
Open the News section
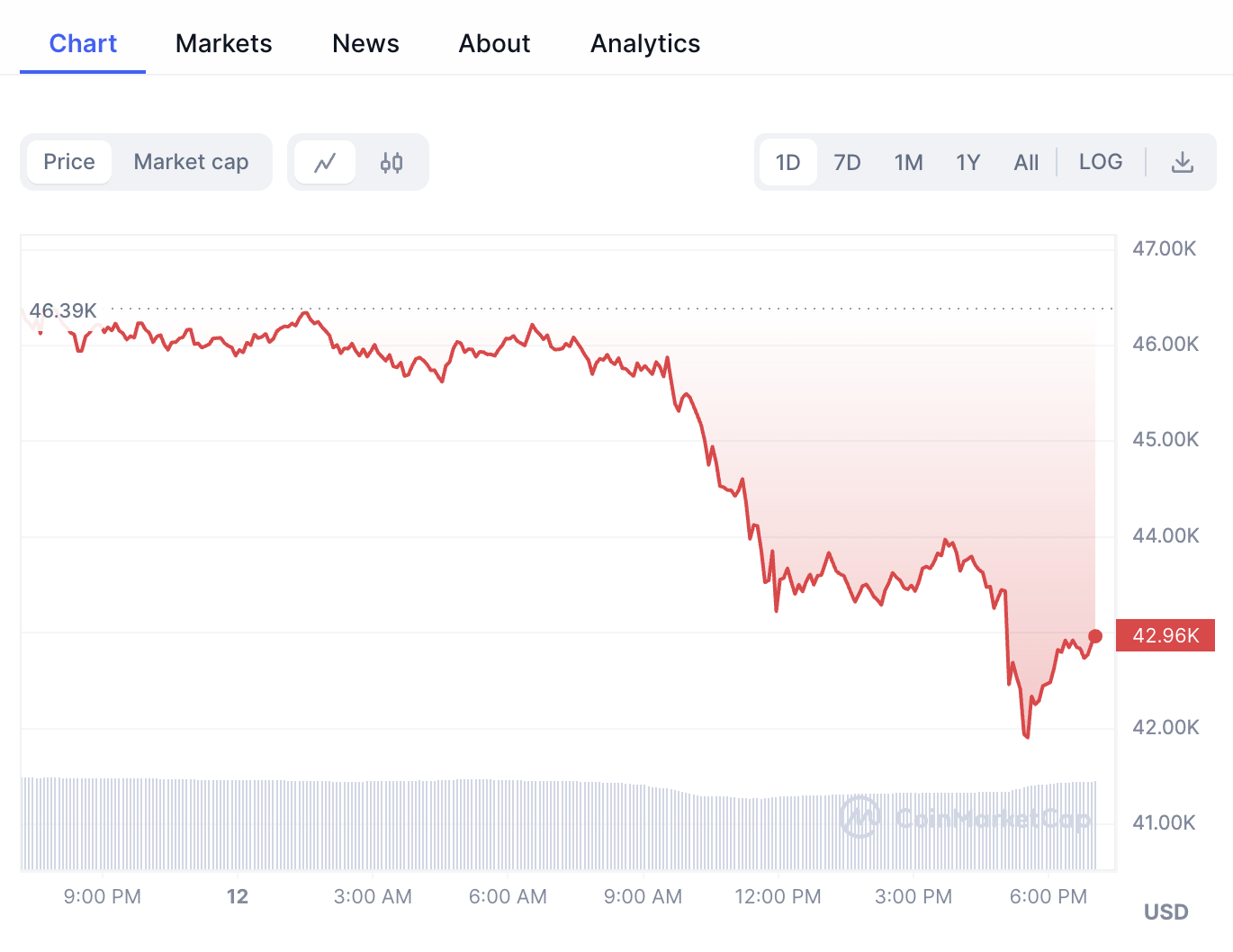pos(365,43)
